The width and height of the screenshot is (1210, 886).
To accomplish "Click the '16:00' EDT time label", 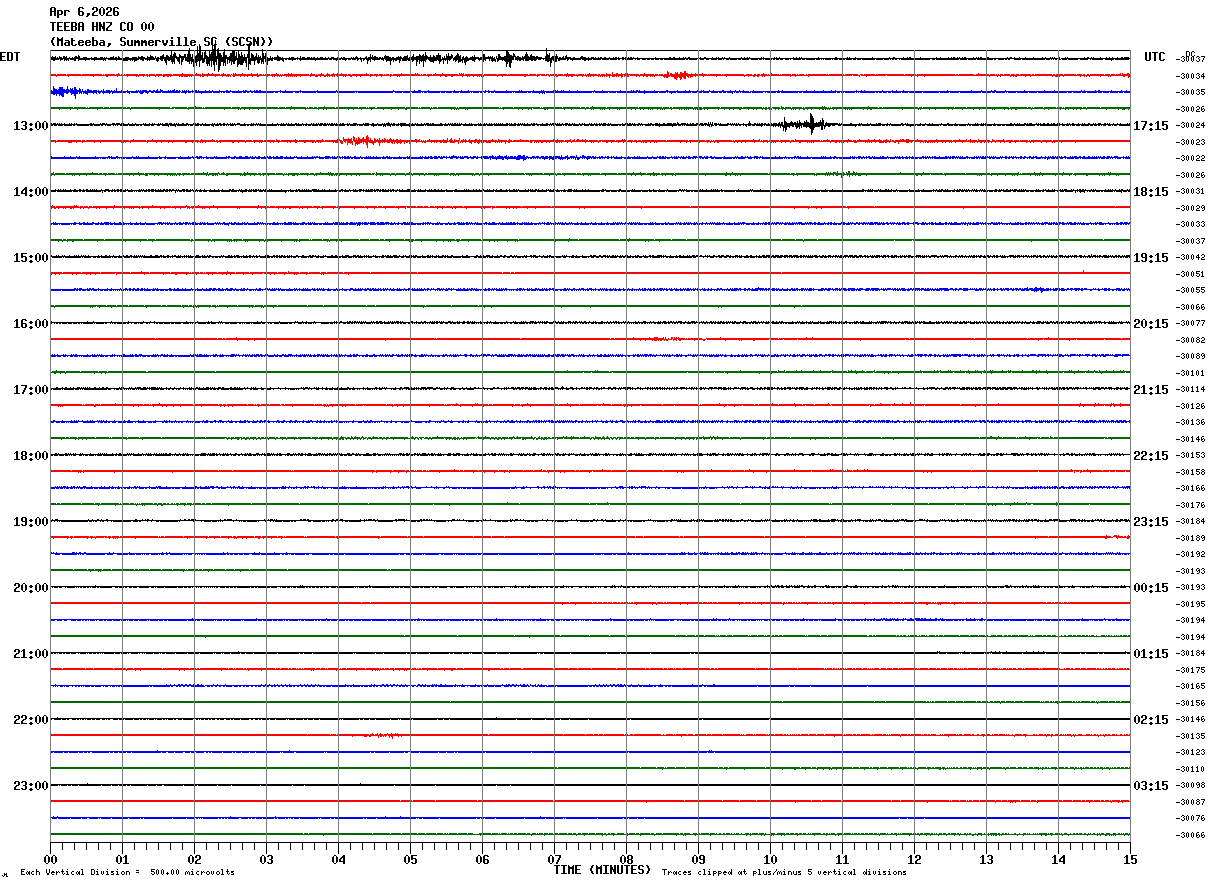I will click(x=30, y=324).
